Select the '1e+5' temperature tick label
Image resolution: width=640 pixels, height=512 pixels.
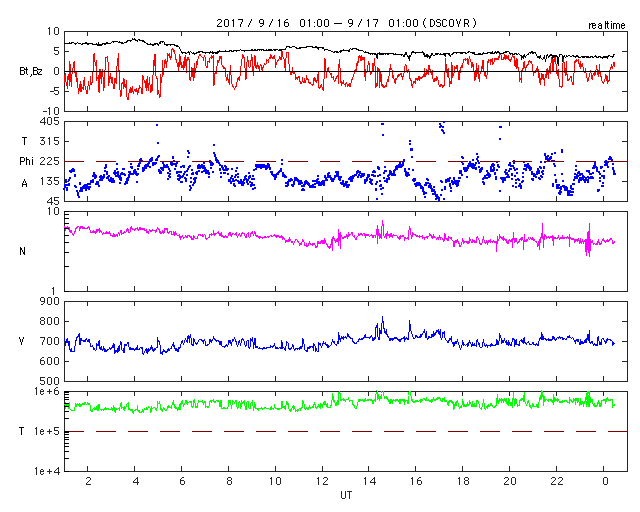[x=47, y=432]
